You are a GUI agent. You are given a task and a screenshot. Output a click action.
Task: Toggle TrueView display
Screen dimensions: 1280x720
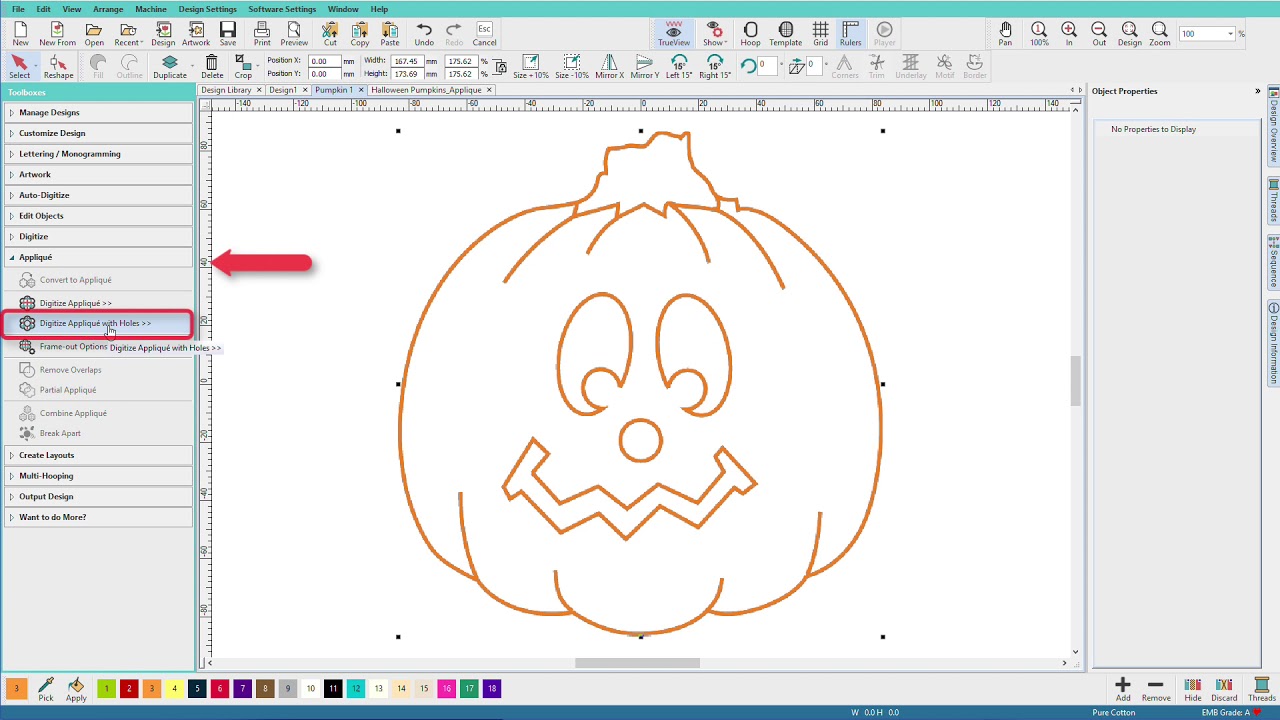(674, 34)
